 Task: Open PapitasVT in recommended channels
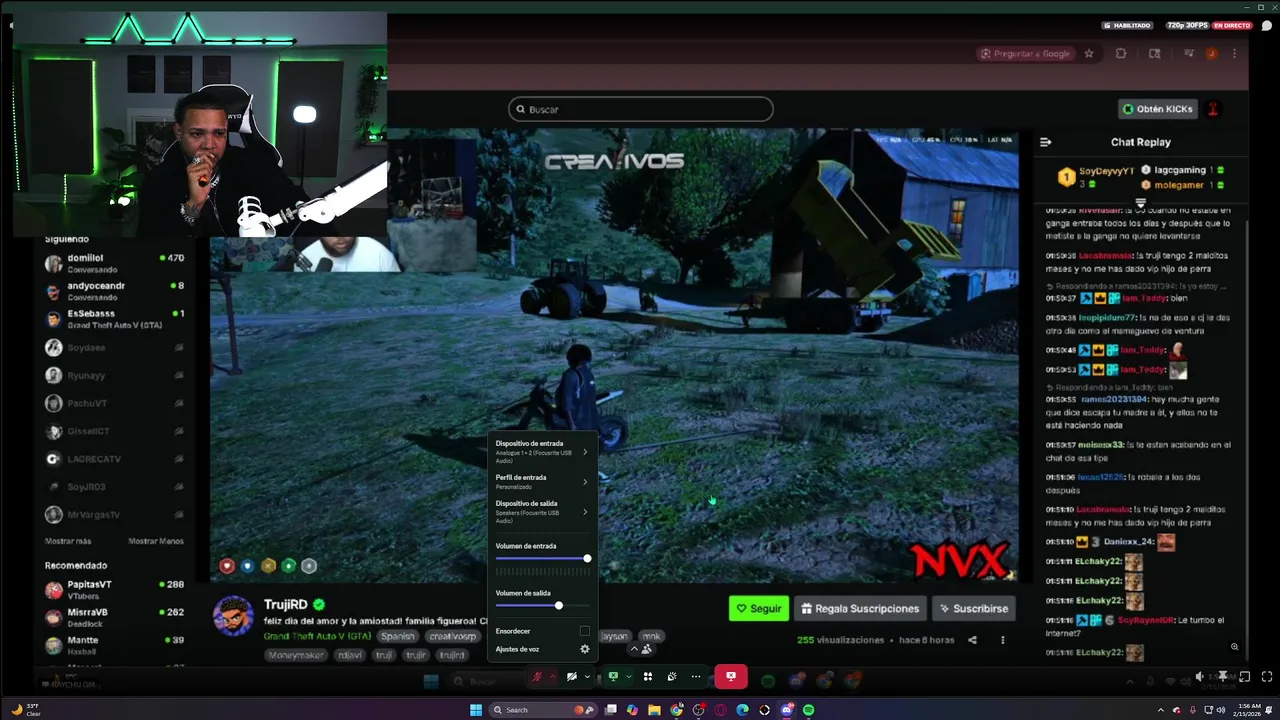point(115,590)
